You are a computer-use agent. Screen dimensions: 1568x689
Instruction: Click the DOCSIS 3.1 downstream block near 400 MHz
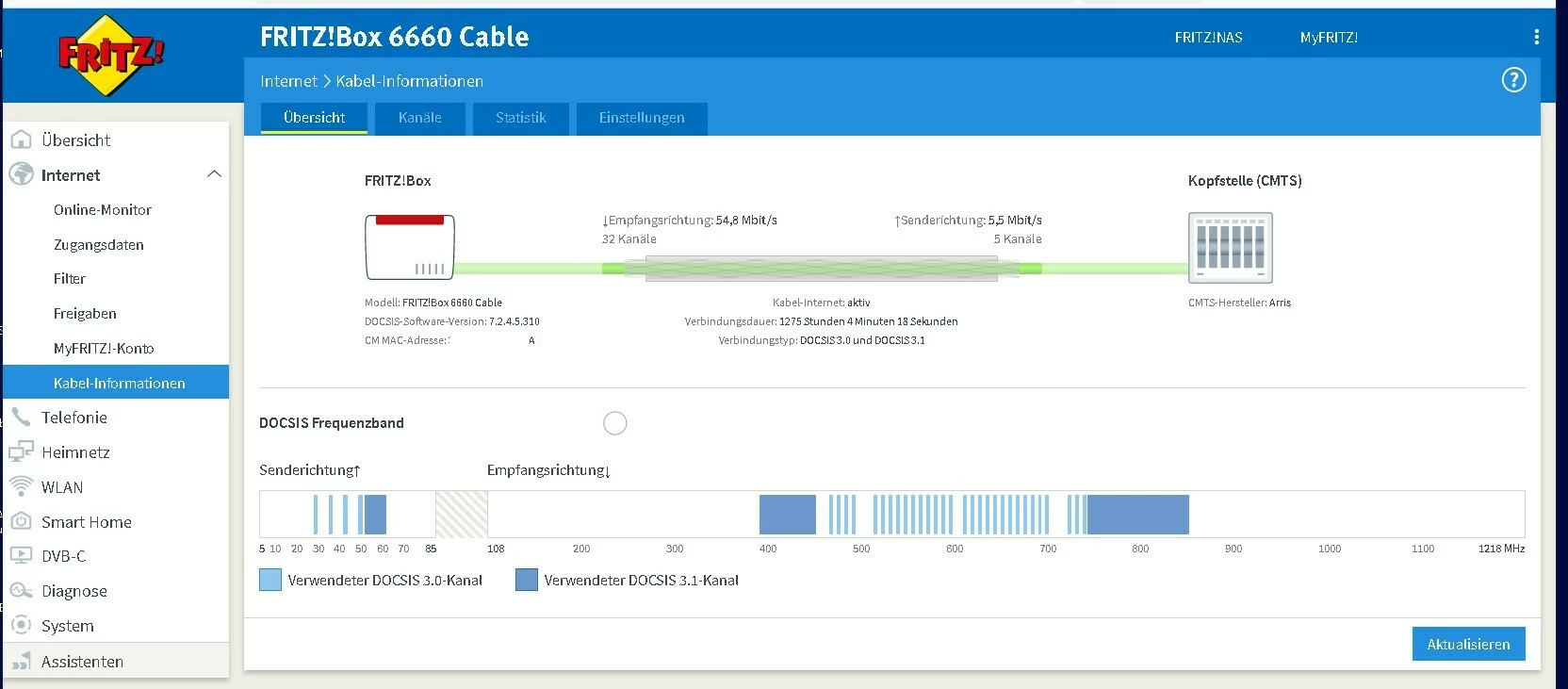pyautogui.click(x=788, y=515)
